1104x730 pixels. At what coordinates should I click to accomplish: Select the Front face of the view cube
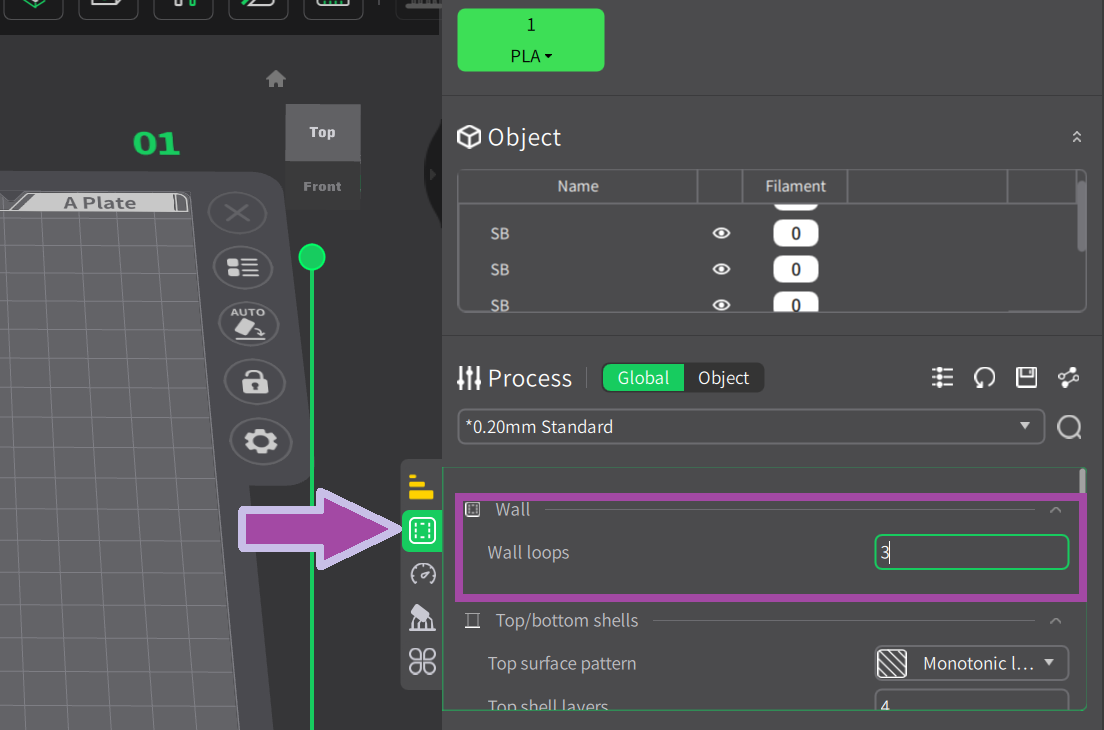[322, 186]
